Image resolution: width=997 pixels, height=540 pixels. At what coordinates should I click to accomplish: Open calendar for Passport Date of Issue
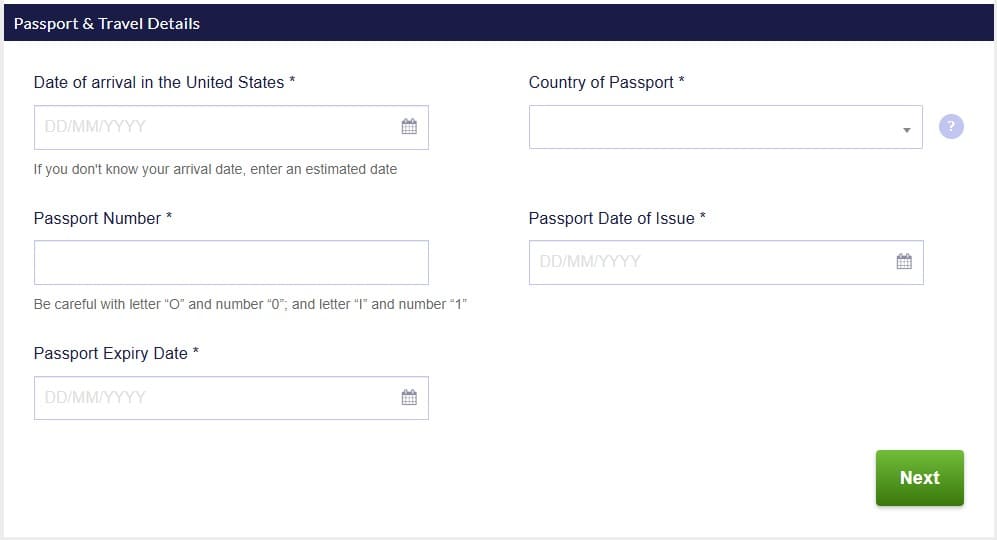pos(904,262)
